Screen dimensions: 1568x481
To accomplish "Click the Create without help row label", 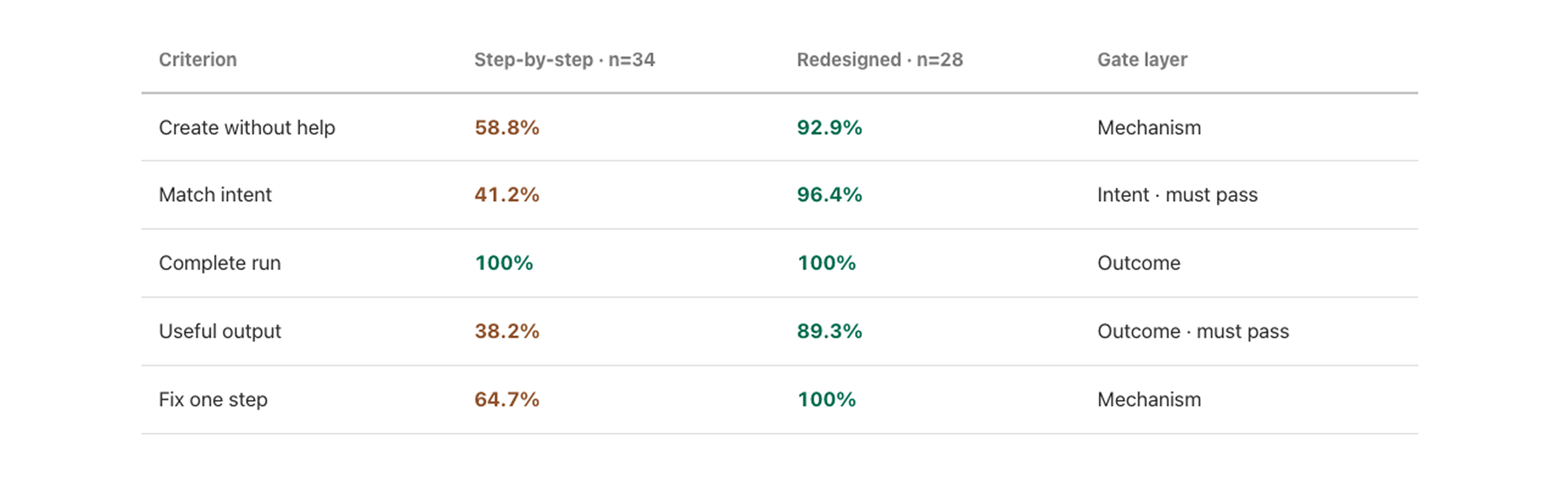I will click(247, 128).
